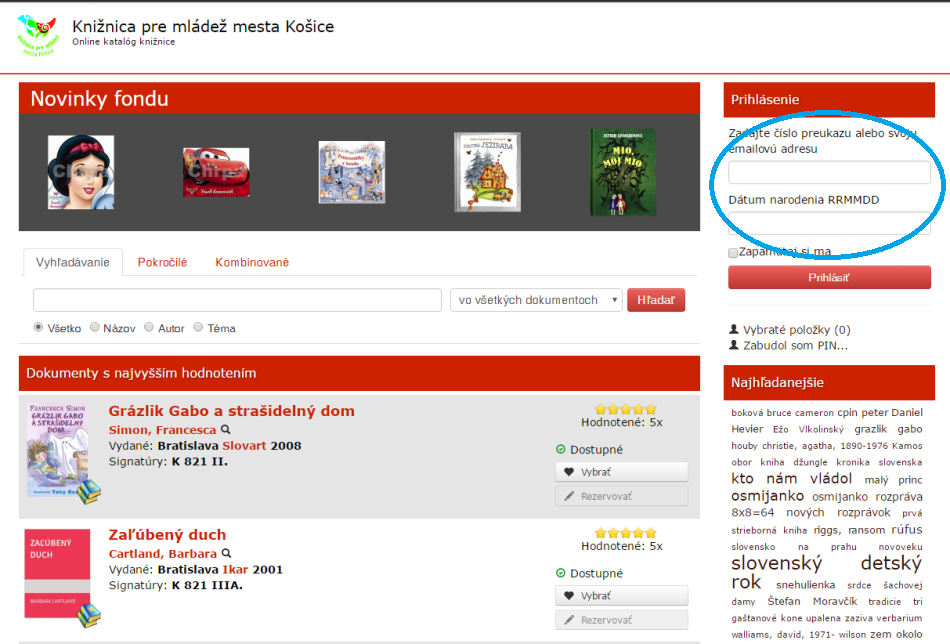
Task: Tick the Zapamätaj si ma checkbox
Action: click(x=733, y=253)
